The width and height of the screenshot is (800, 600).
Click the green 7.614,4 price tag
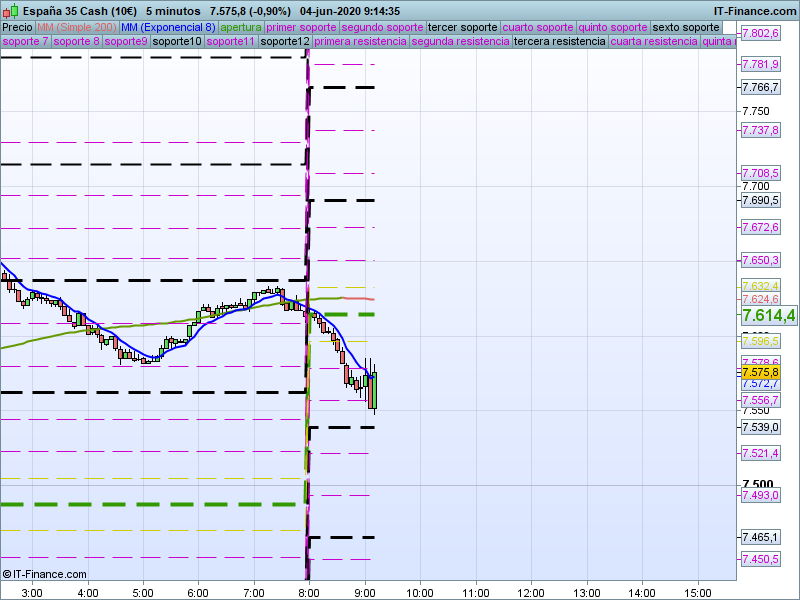tap(768, 315)
